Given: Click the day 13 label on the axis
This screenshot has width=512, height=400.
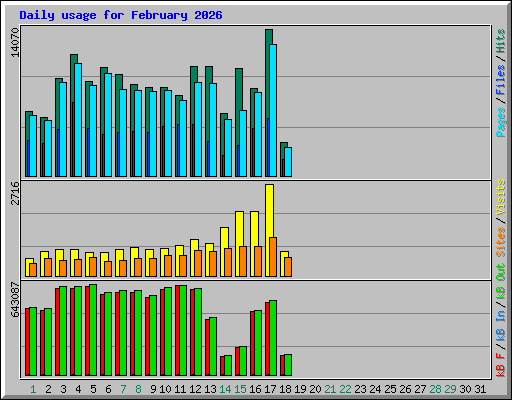Looking at the screenshot, I should pyautogui.click(x=210, y=389).
